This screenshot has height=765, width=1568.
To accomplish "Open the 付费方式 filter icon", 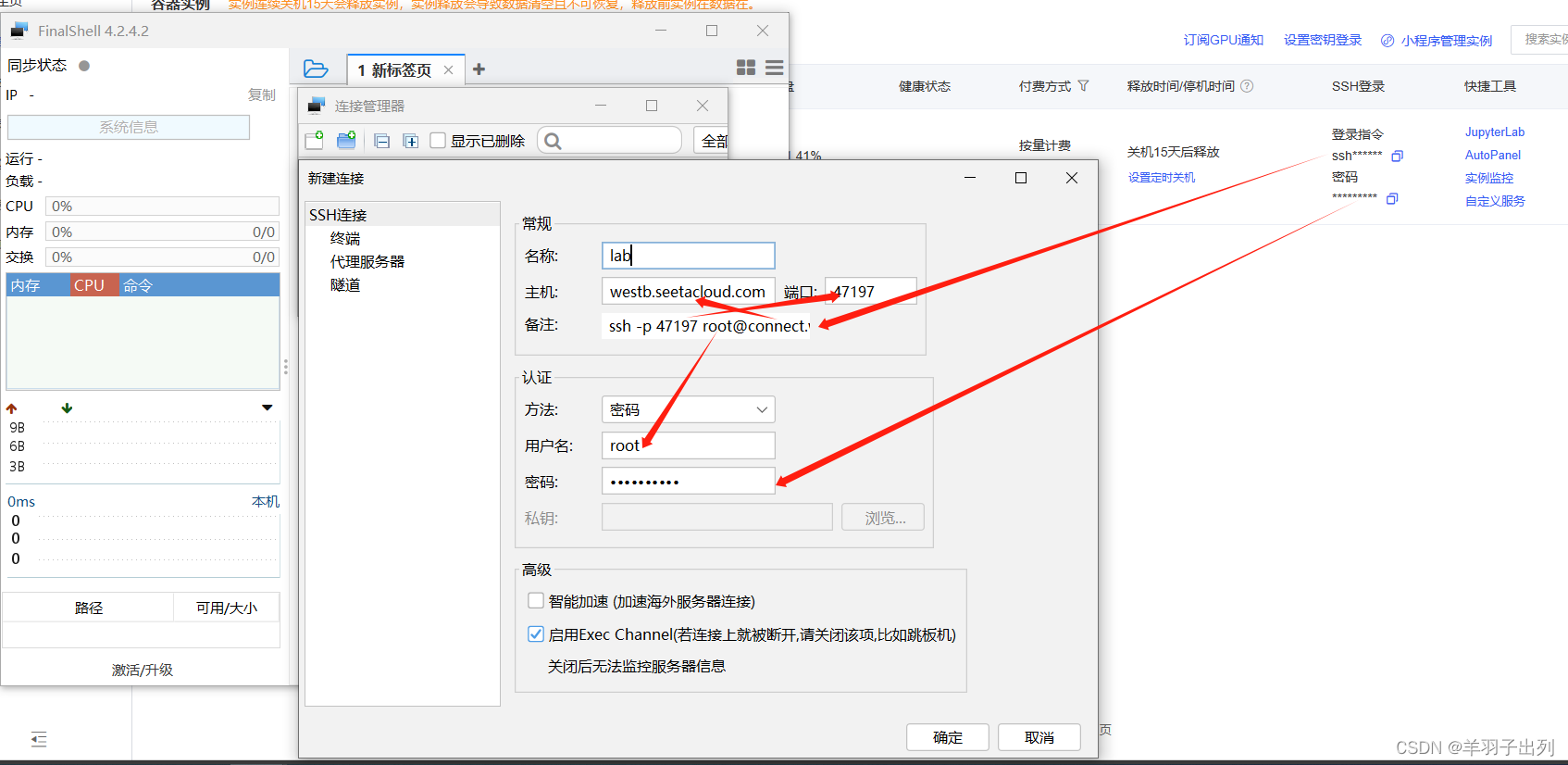I will 1083,86.
